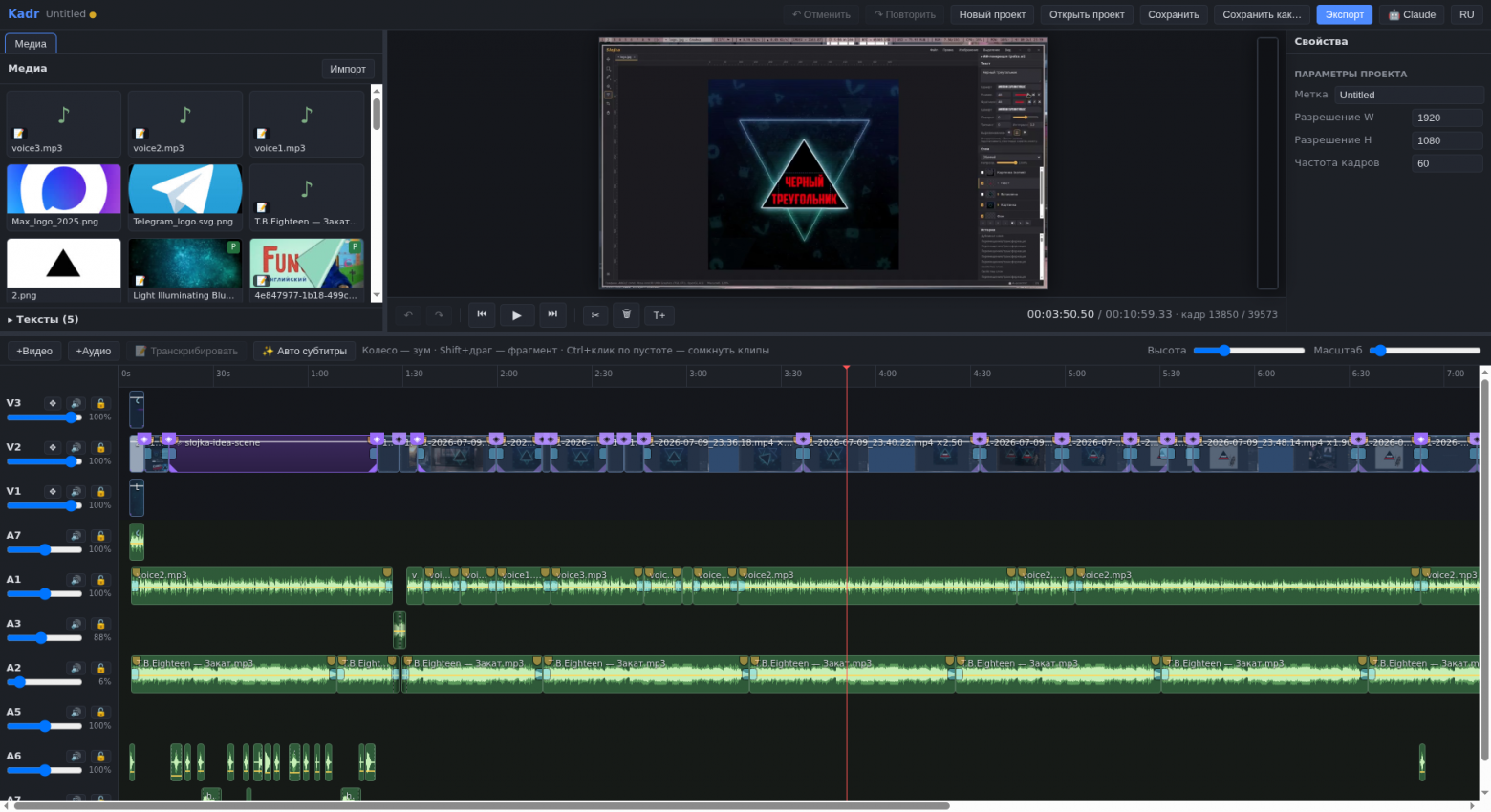The image size is (1491, 812).
Task: Switch to the Медиа tab
Action: 31,44
